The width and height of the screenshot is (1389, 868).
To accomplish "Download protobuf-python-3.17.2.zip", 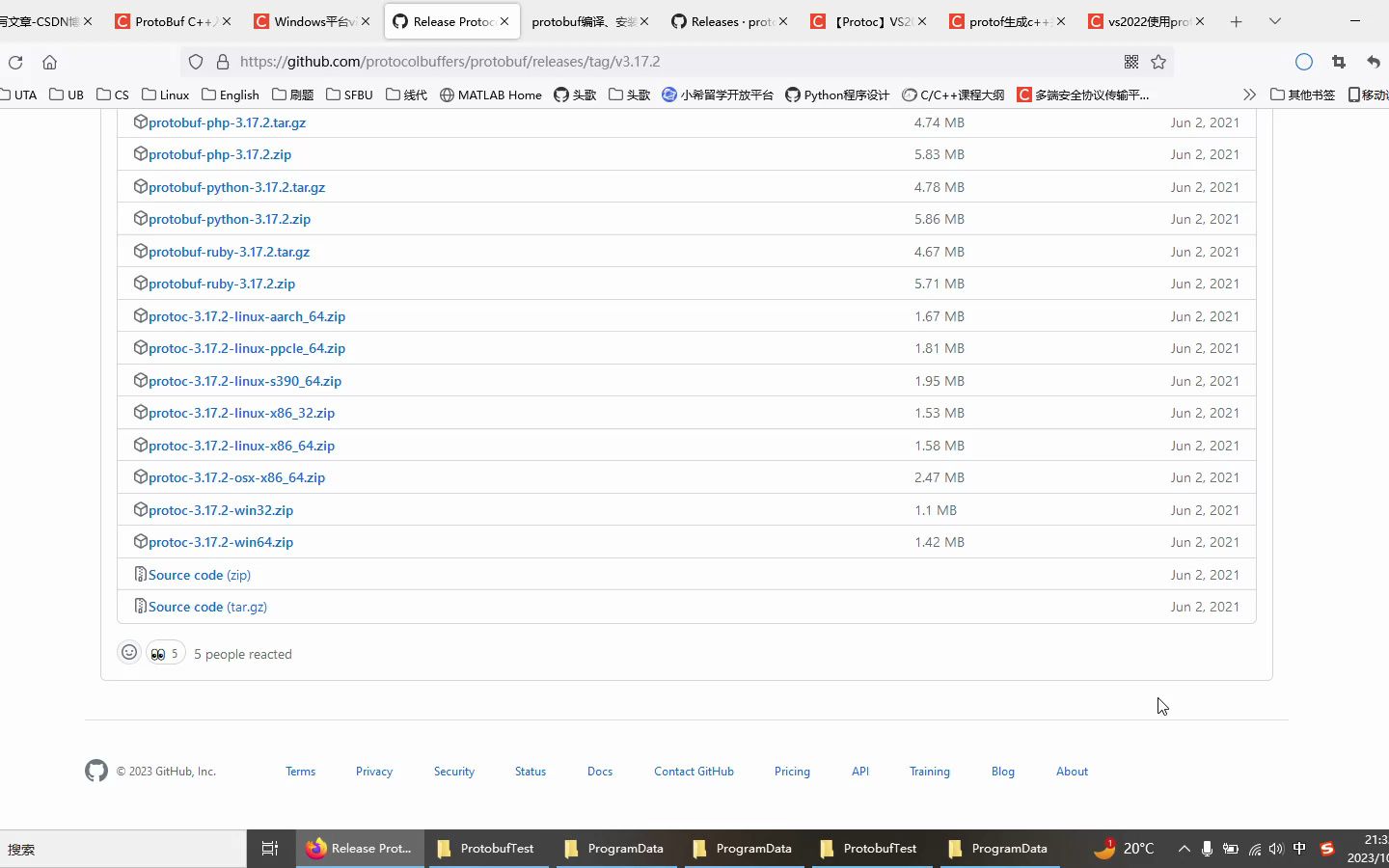I will (x=230, y=219).
